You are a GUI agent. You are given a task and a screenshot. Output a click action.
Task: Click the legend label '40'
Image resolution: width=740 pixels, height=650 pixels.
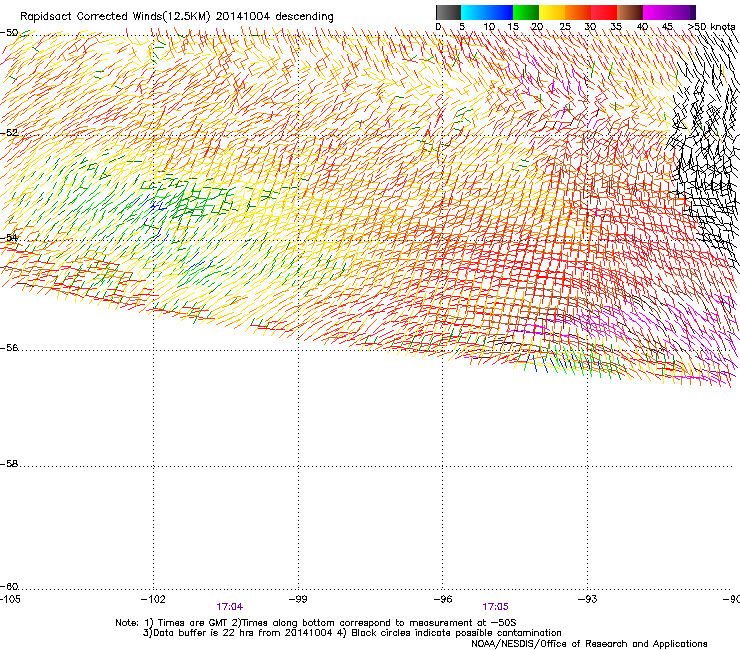coord(642,27)
